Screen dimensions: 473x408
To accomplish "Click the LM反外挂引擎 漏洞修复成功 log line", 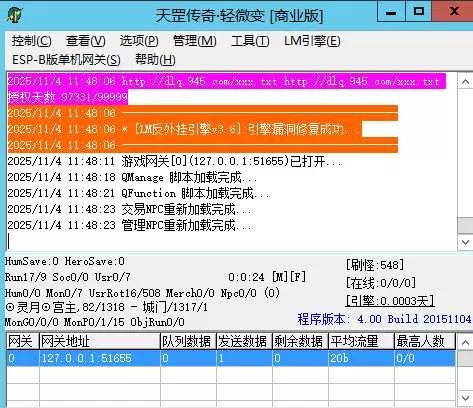I will (185, 129).
